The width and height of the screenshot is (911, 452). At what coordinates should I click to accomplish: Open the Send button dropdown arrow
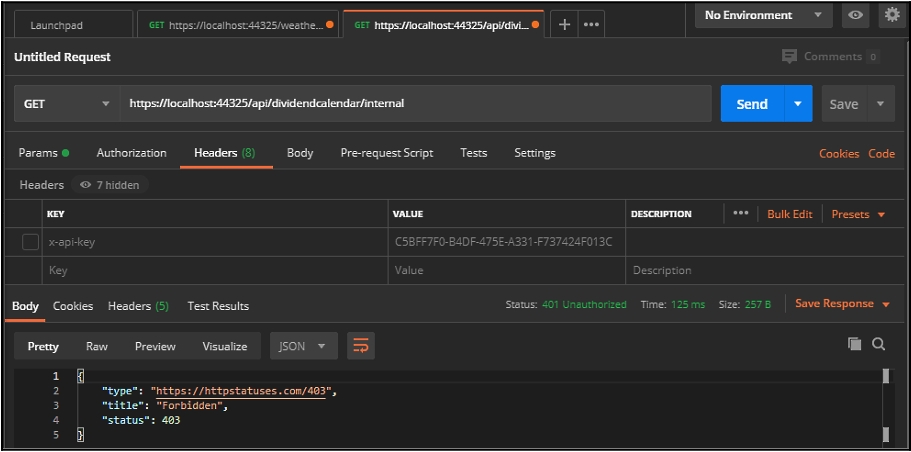click(798, 104)
